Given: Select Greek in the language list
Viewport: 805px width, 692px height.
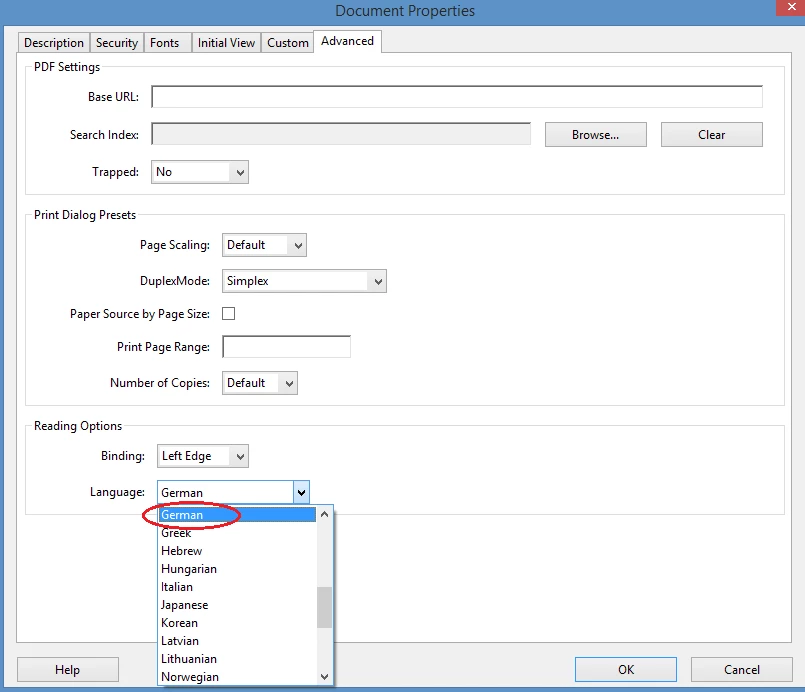Looking at the screenshot, I should coord(237,533).
